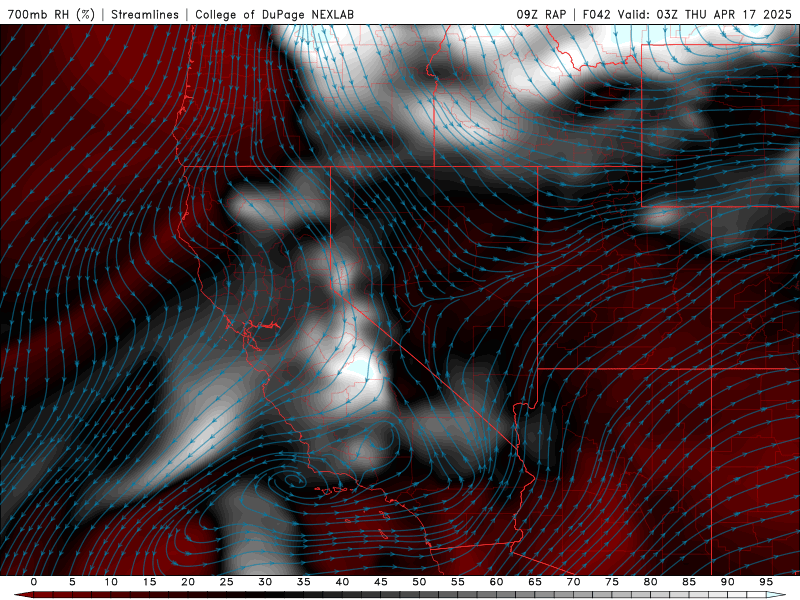Click the '80' value on color scale

point(650,582)
